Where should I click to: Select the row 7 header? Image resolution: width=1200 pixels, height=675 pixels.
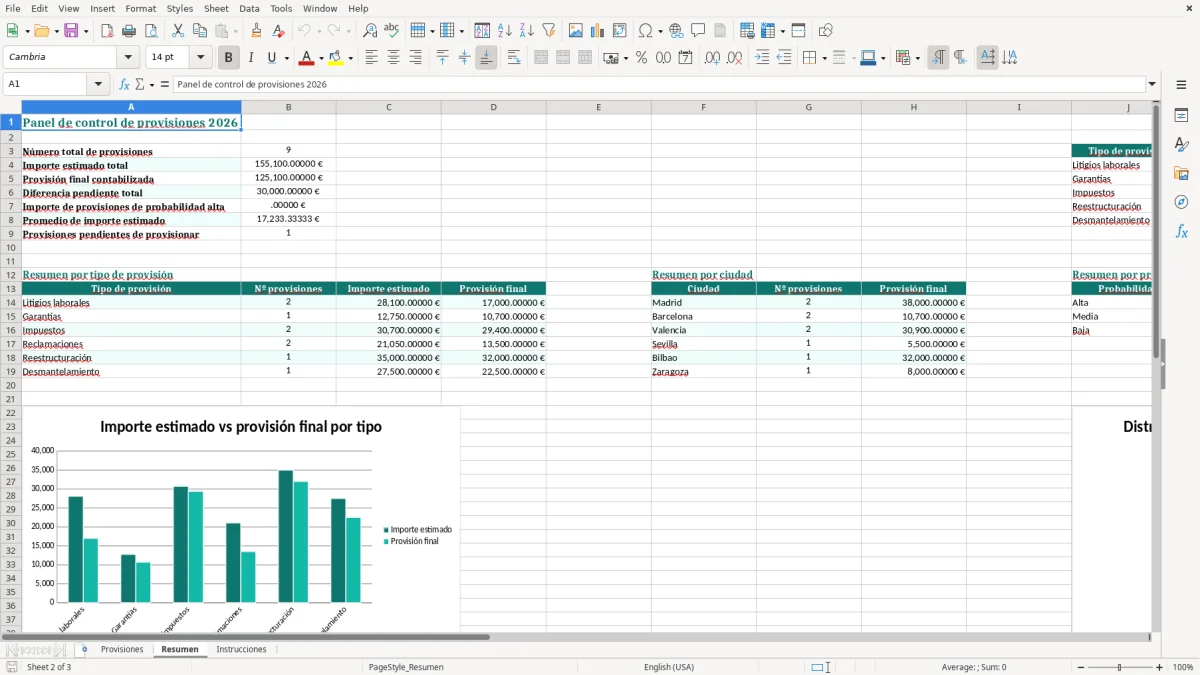10,206
